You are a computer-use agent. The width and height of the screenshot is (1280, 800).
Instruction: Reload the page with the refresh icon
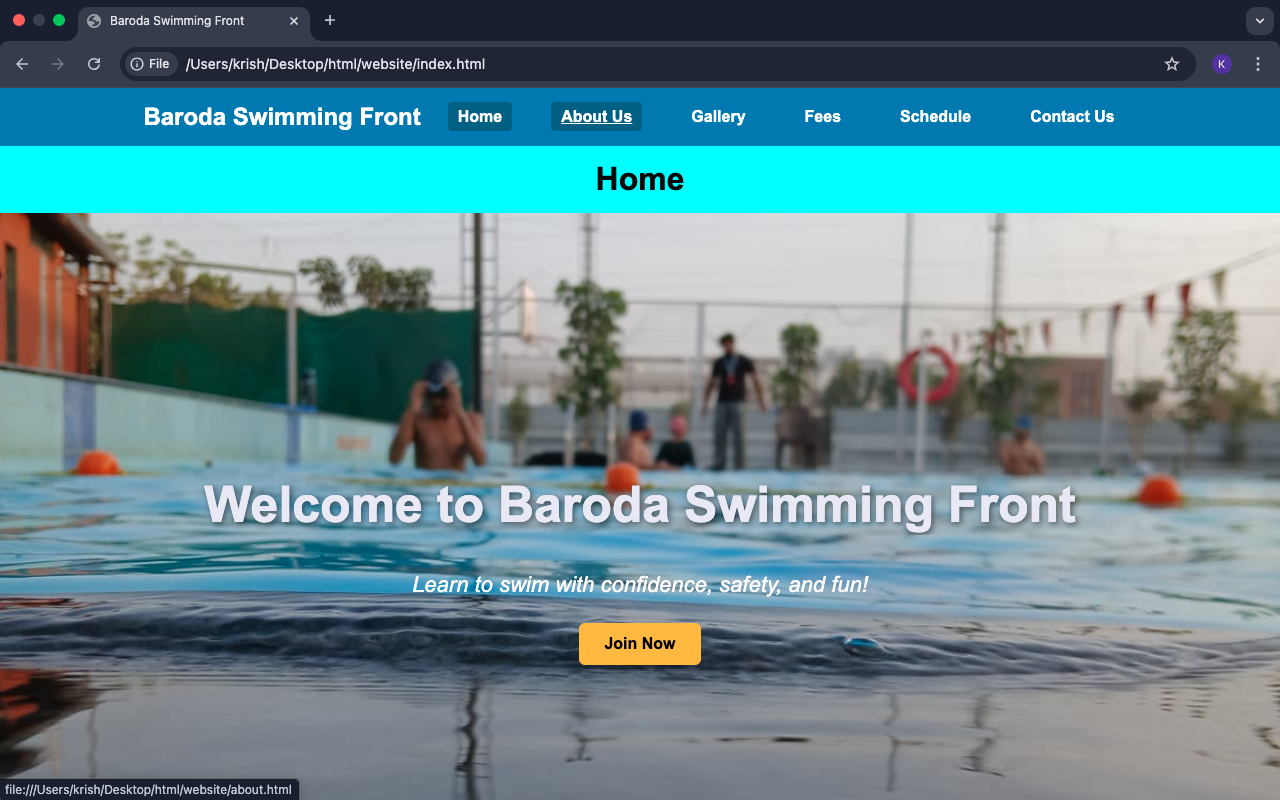click(x=94, y=64)
